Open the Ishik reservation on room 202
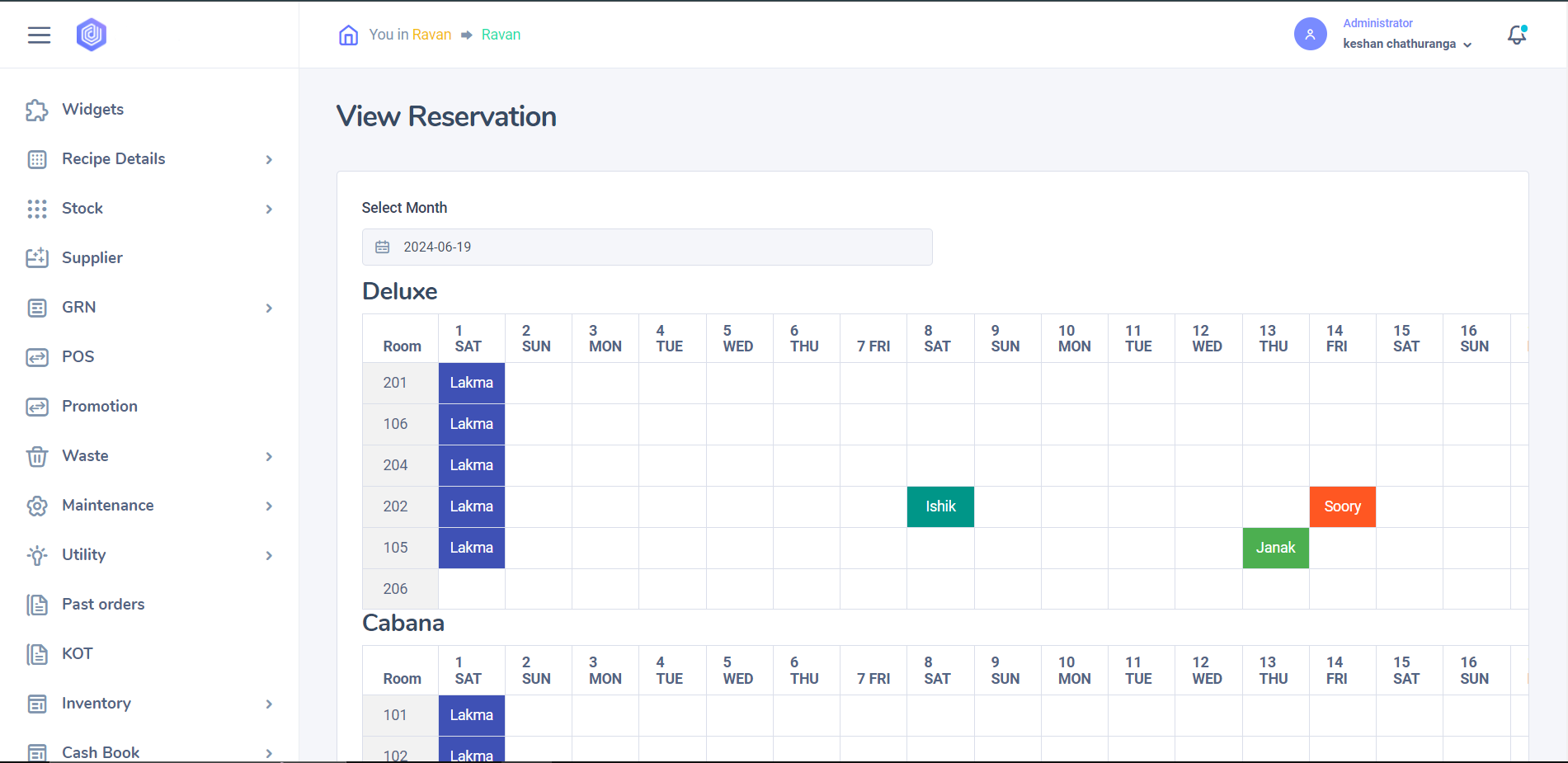The image size is (1568, 763). point(940,506)
